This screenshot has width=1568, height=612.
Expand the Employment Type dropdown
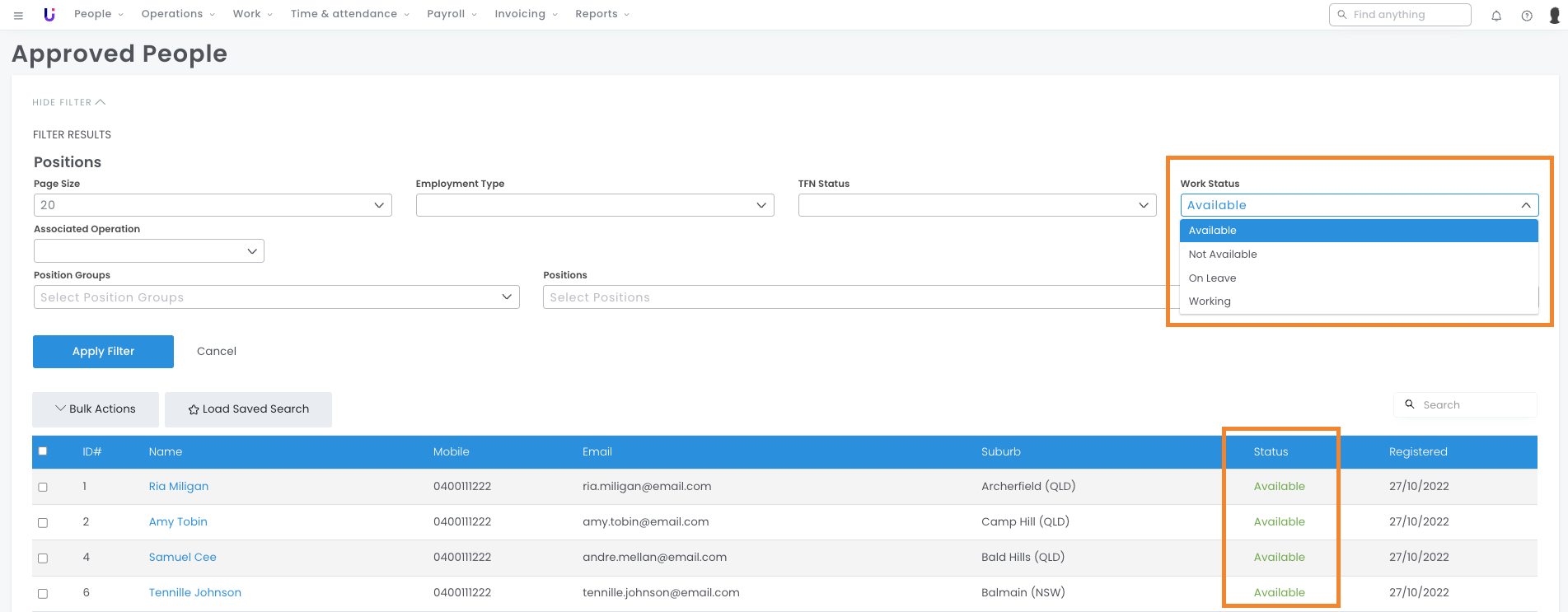(594, 205)
